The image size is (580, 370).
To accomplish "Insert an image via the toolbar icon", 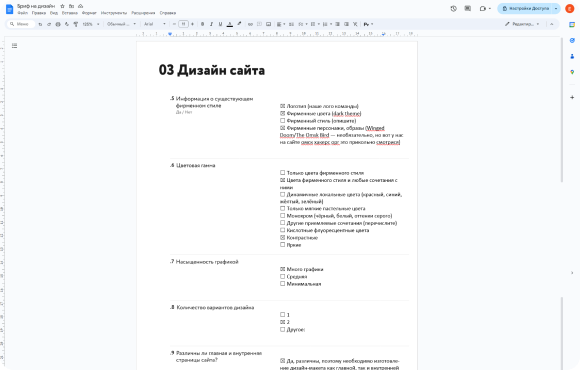I will click(x=269, y=24).
